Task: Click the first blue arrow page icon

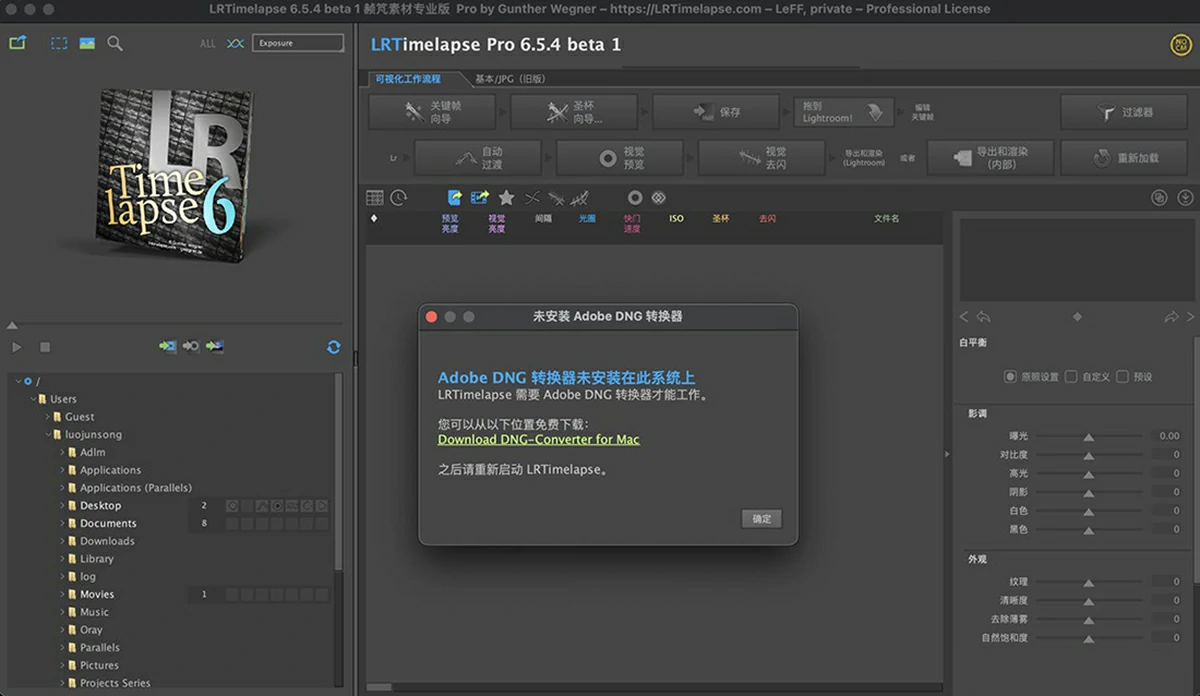Action: tap(455, 198)
